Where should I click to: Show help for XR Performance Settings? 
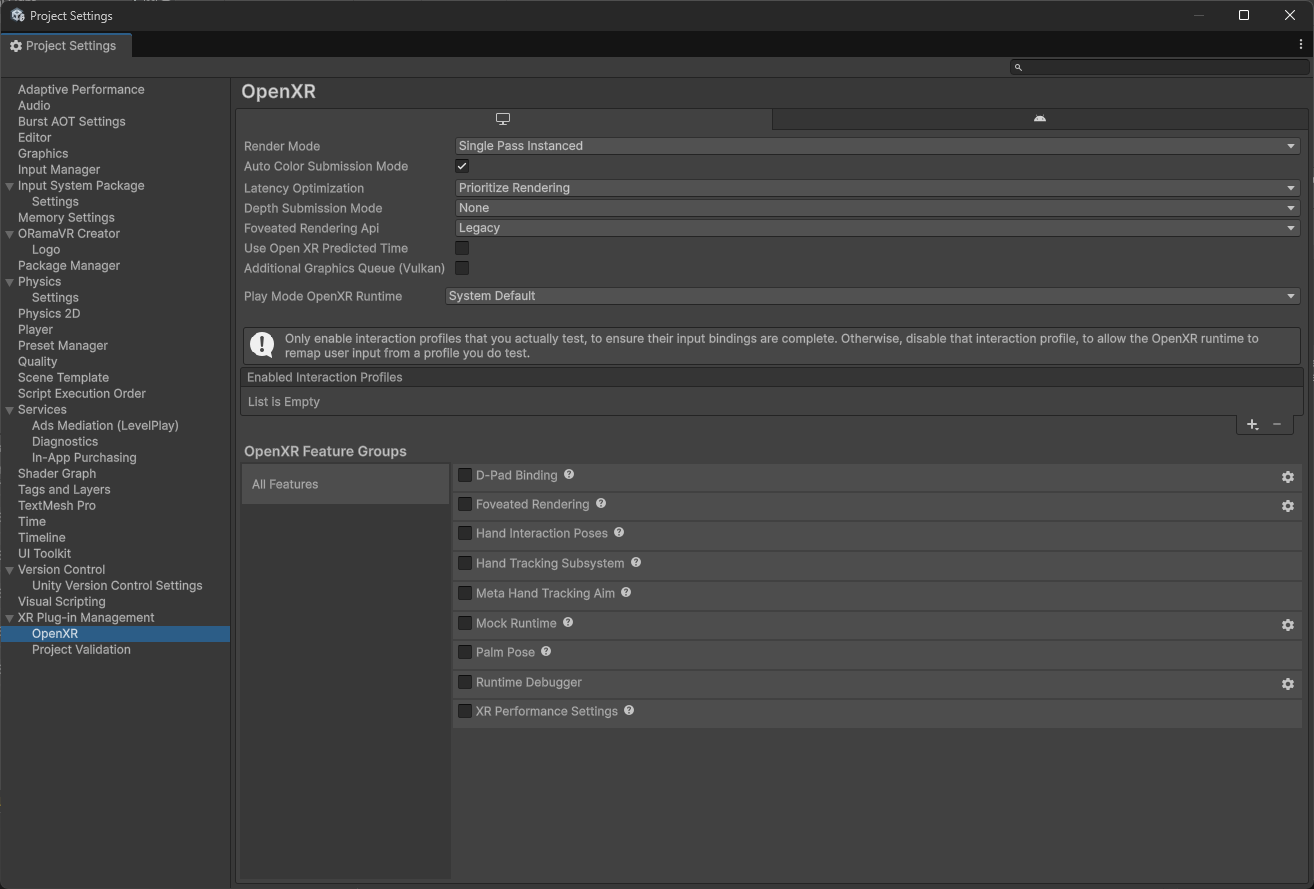point(629,710)
